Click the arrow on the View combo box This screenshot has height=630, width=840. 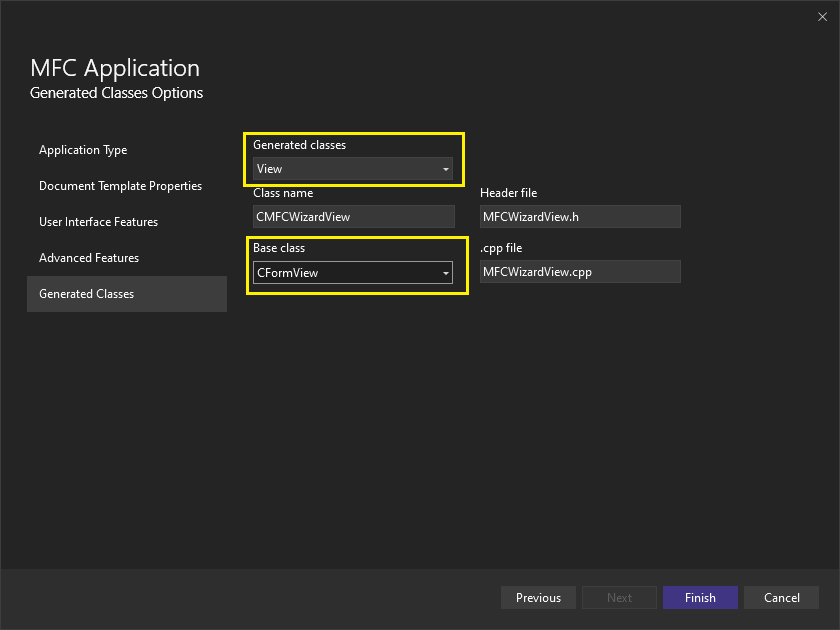coord(446,169)
